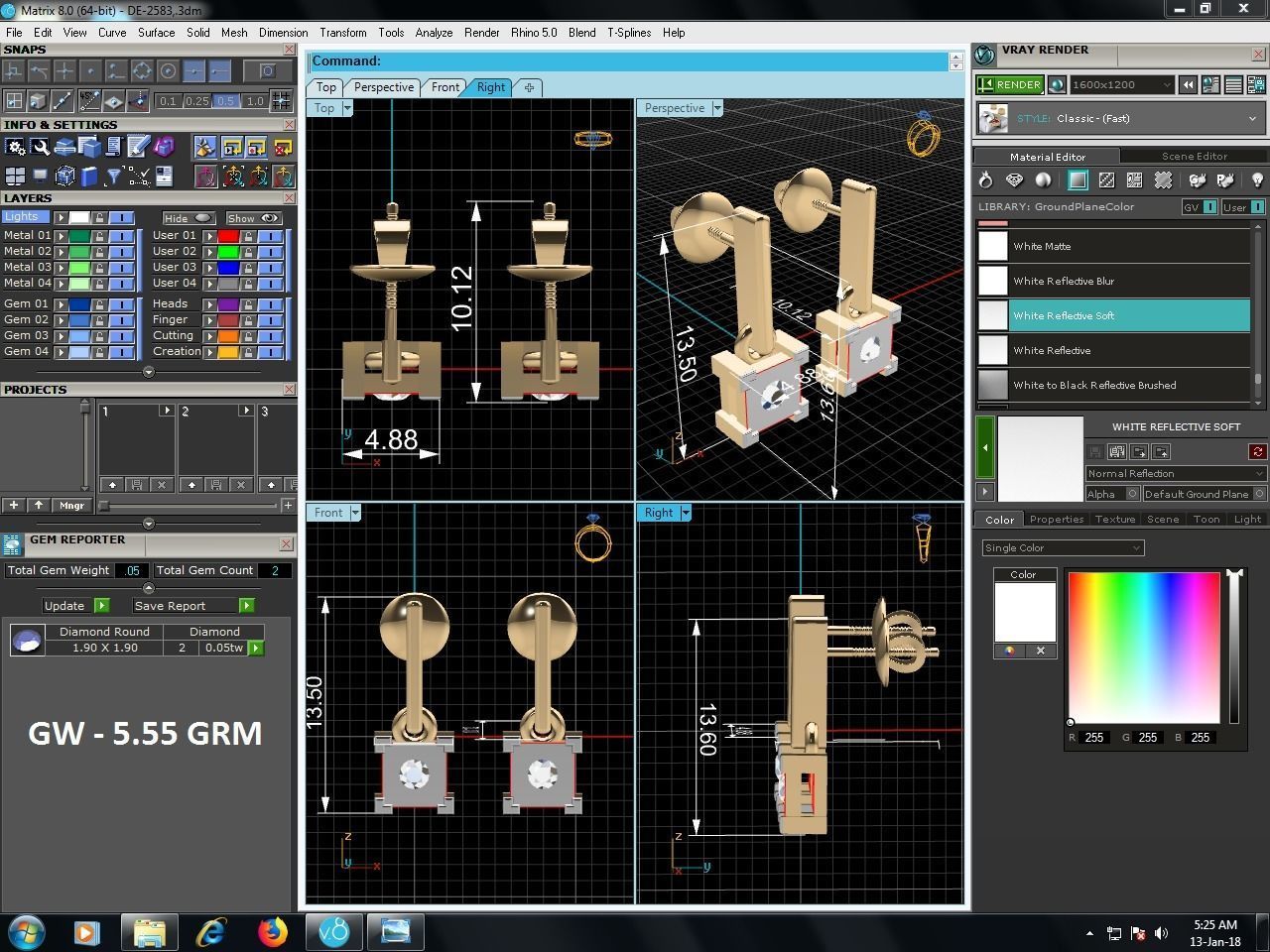Screen dimensions: 1270x952
Task: Open the gears settings icon in Info & Settings
Action: tap(15, 148)
